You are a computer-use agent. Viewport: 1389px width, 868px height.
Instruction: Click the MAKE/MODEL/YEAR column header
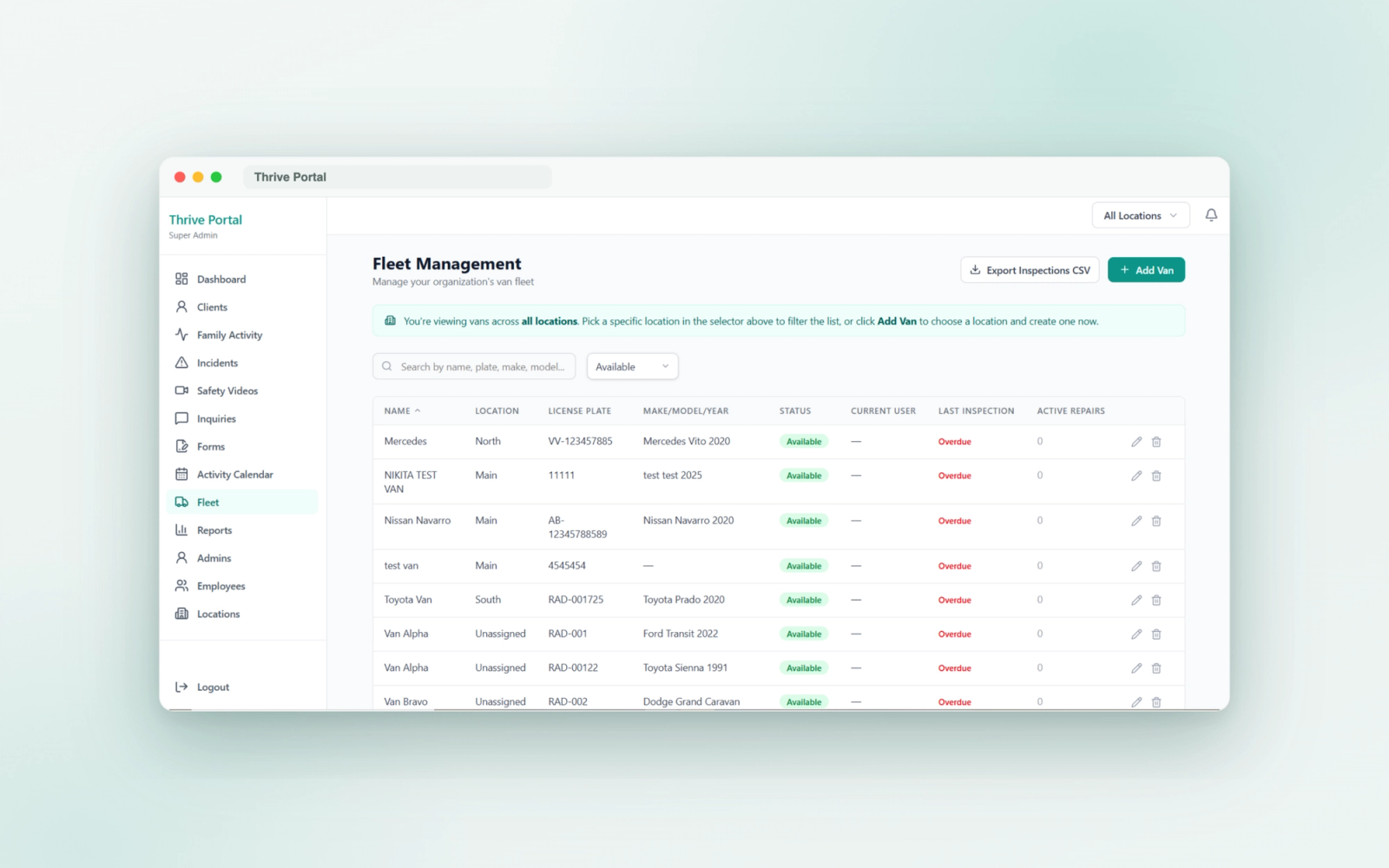click(x=686, y=411)
